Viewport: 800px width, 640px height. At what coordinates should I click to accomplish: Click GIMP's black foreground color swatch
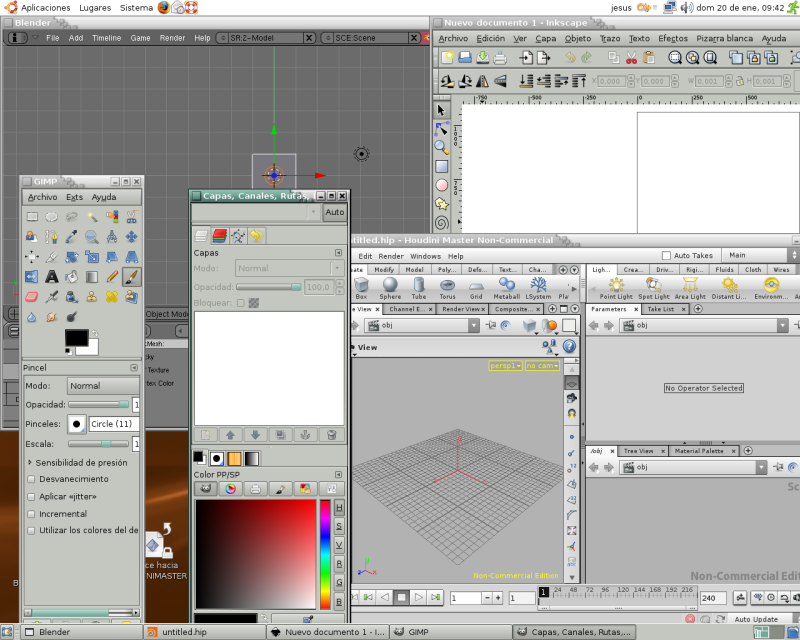[76, 337]
